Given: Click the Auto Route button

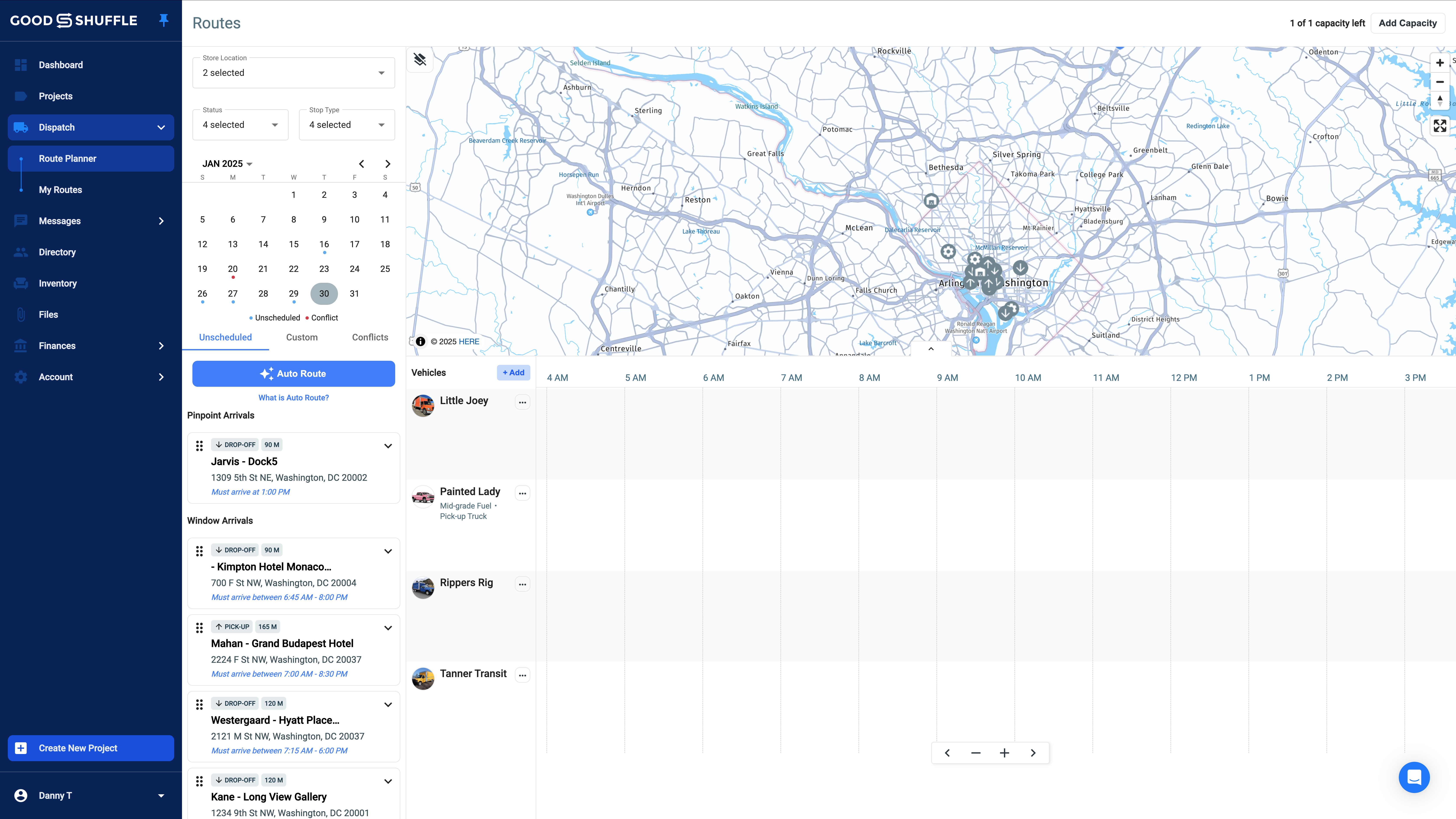Looking at the screenshot, I should click(293, 374).
